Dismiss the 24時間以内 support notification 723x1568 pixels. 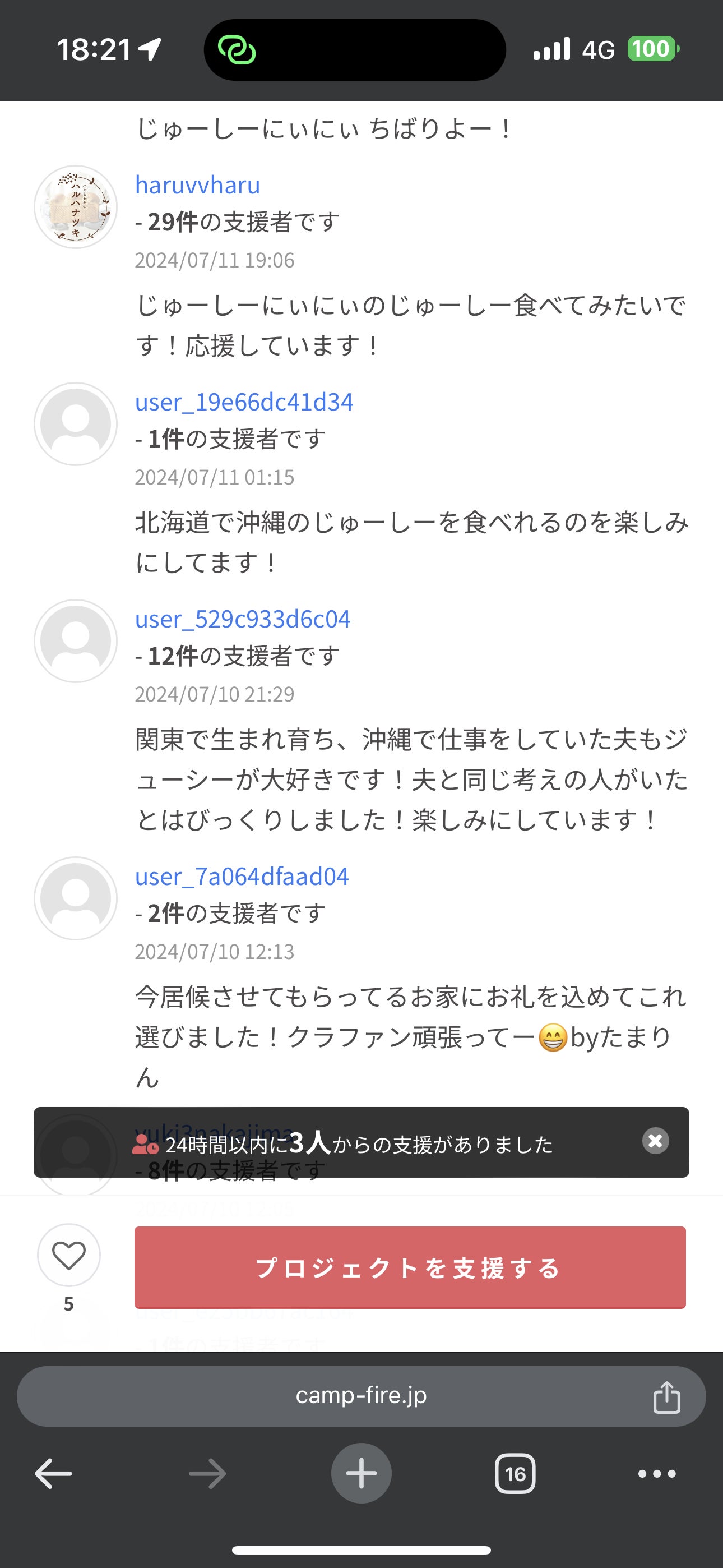coord(655,1141)
